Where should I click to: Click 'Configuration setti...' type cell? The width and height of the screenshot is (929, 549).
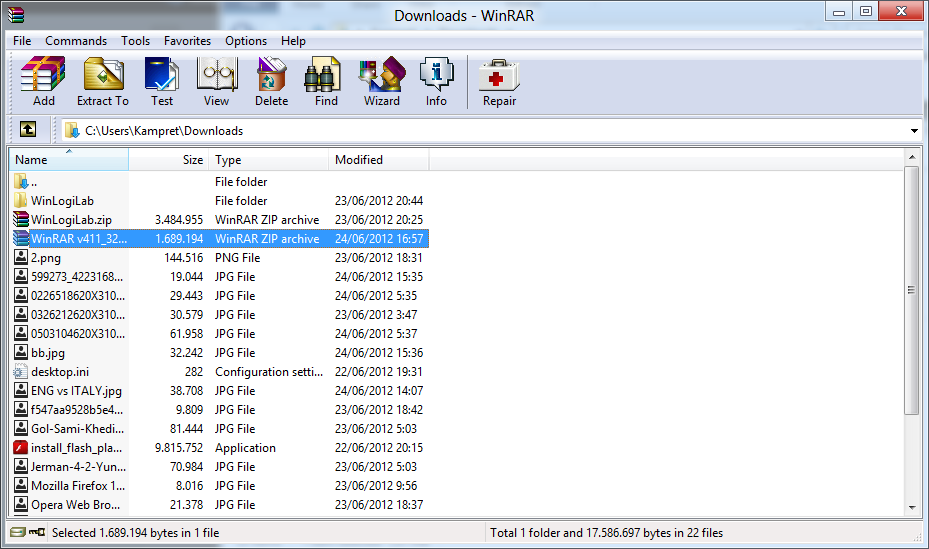pos(269,372)
